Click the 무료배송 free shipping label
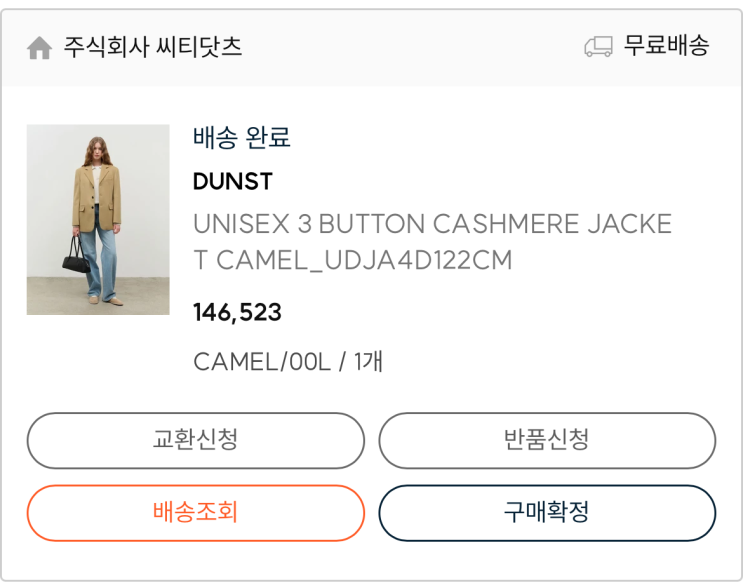The height and width of the screenshot is (583, 743). (x=666, y=46)
